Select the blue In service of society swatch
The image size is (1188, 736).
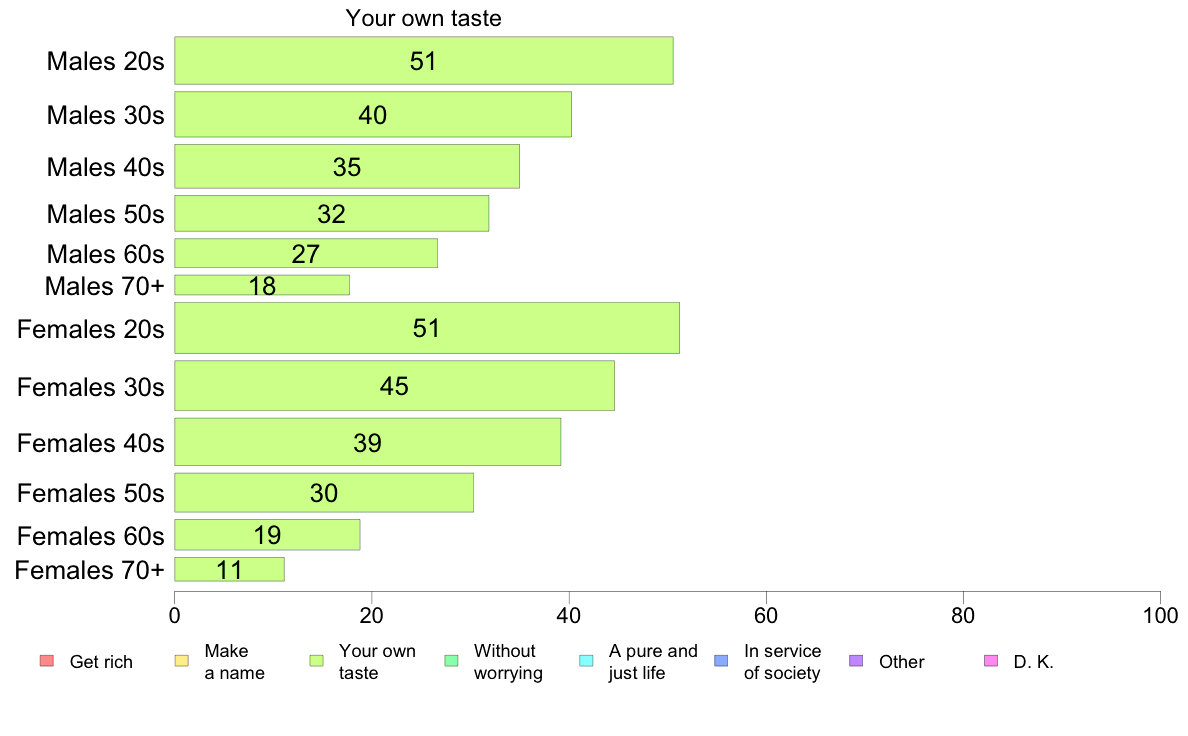coord(721,661)
